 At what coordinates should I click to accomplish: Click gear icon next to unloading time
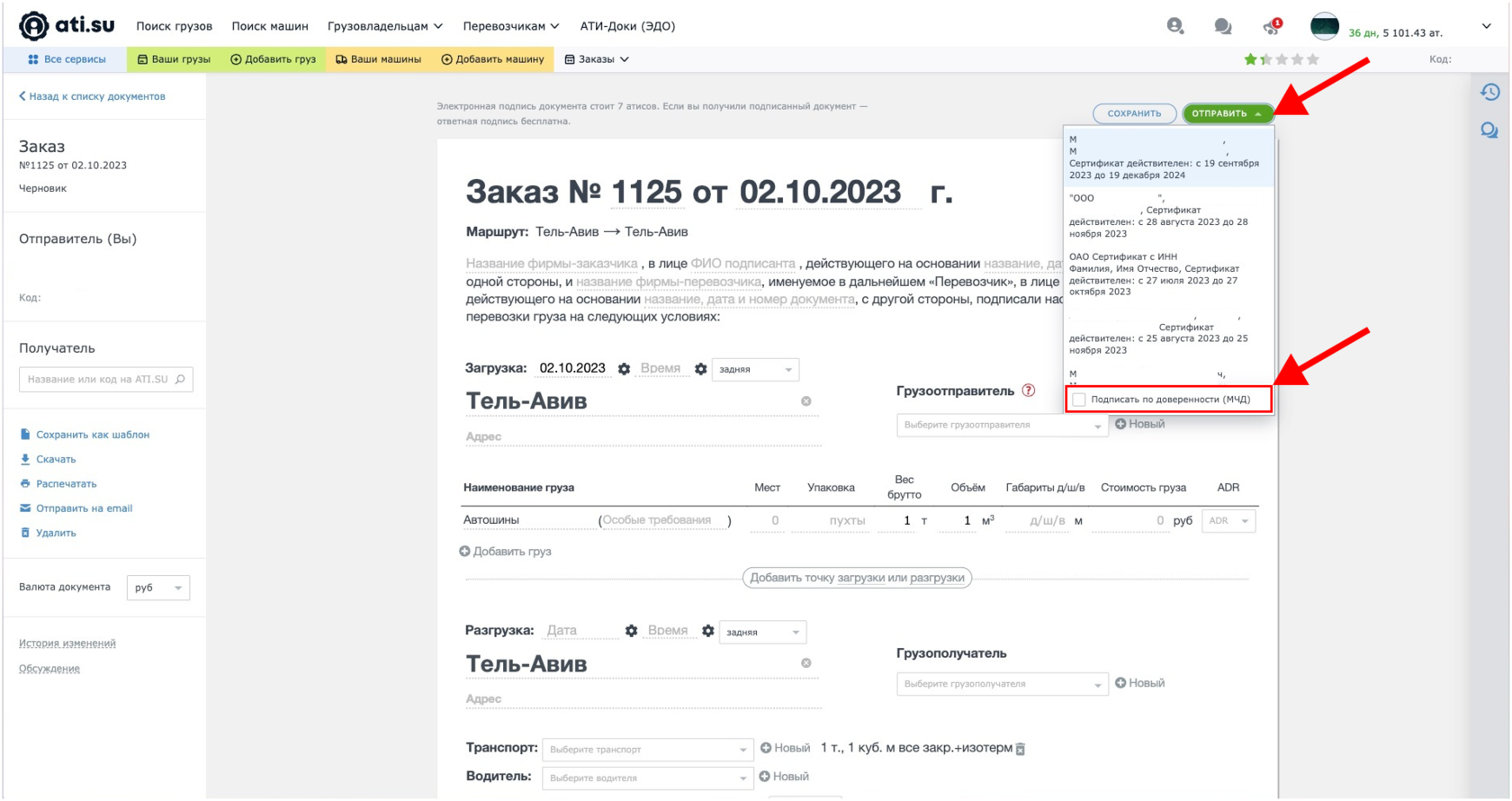(x=707, y=631)
